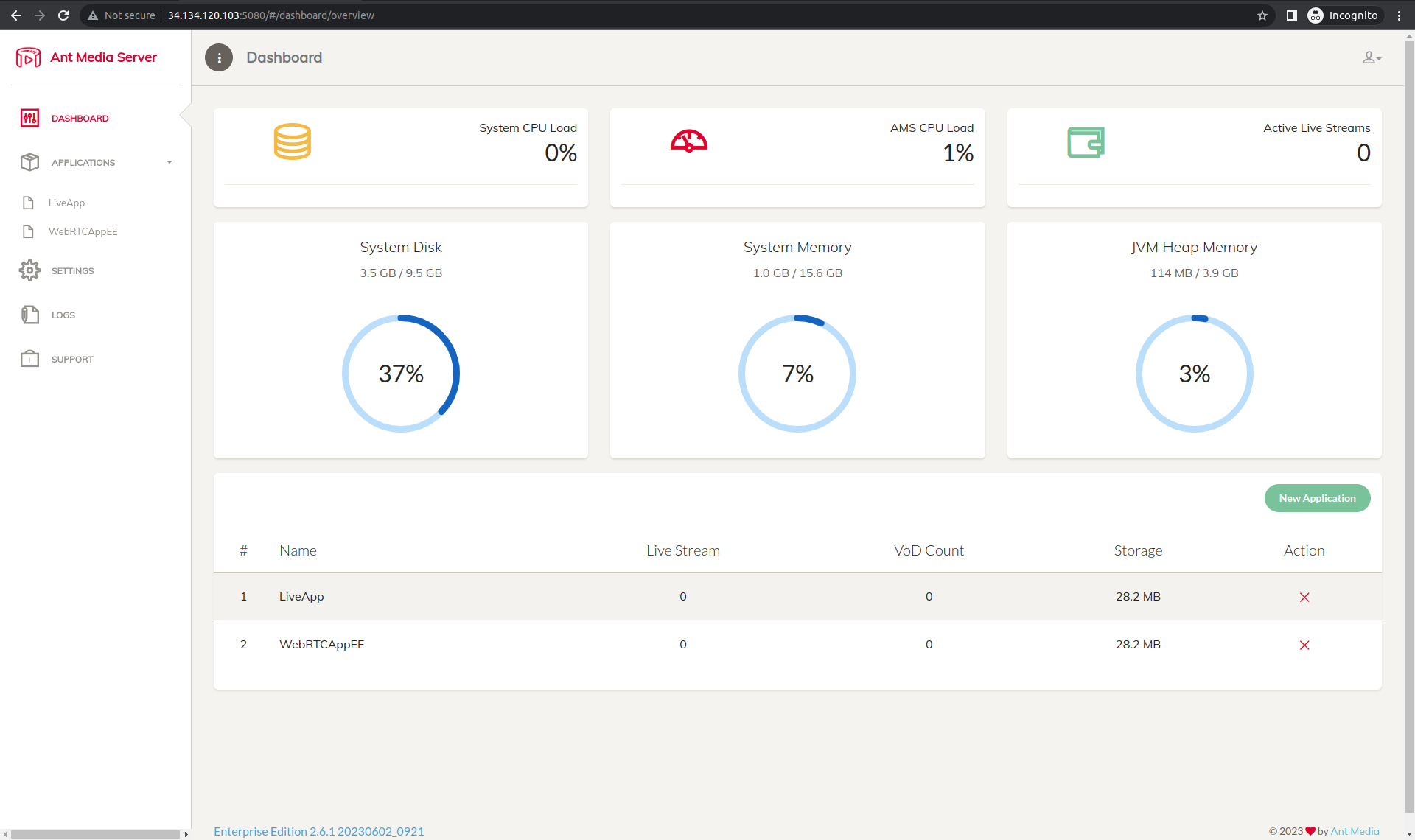Click WebRTCAppEE name in applications table
The image size is (1415, 840).
click(x=321, y=644)
